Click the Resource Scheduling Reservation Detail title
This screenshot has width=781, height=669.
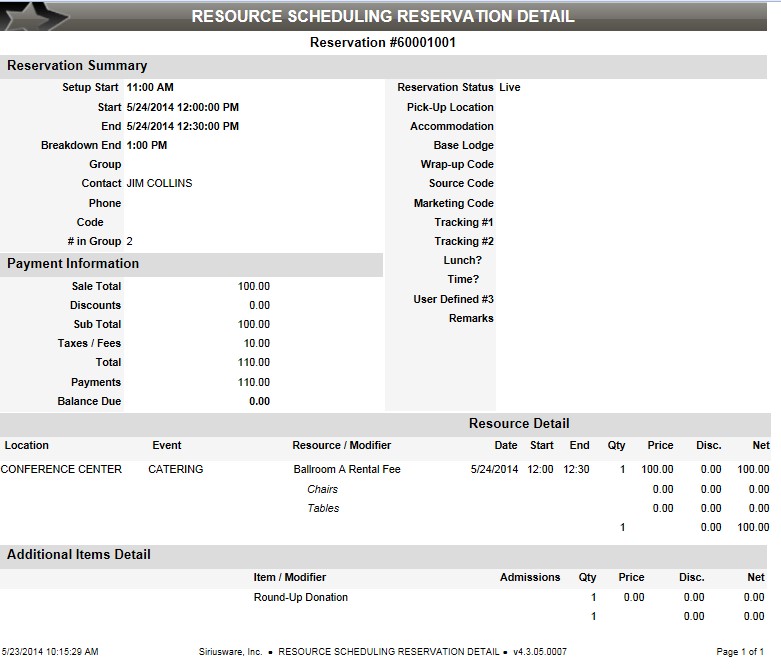(382, 16)
